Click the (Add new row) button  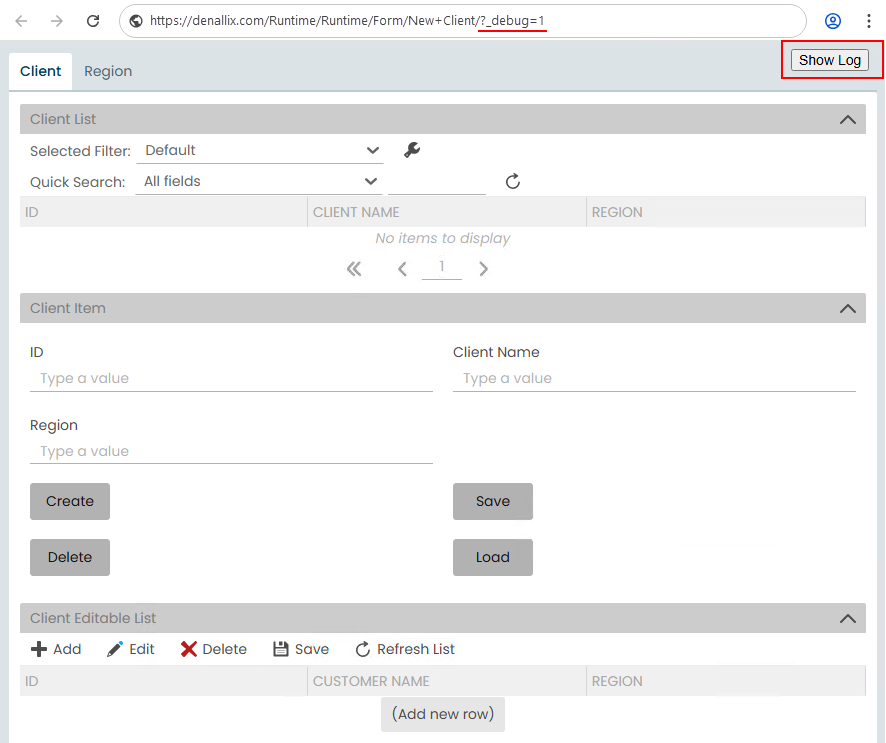pos(443,714)
